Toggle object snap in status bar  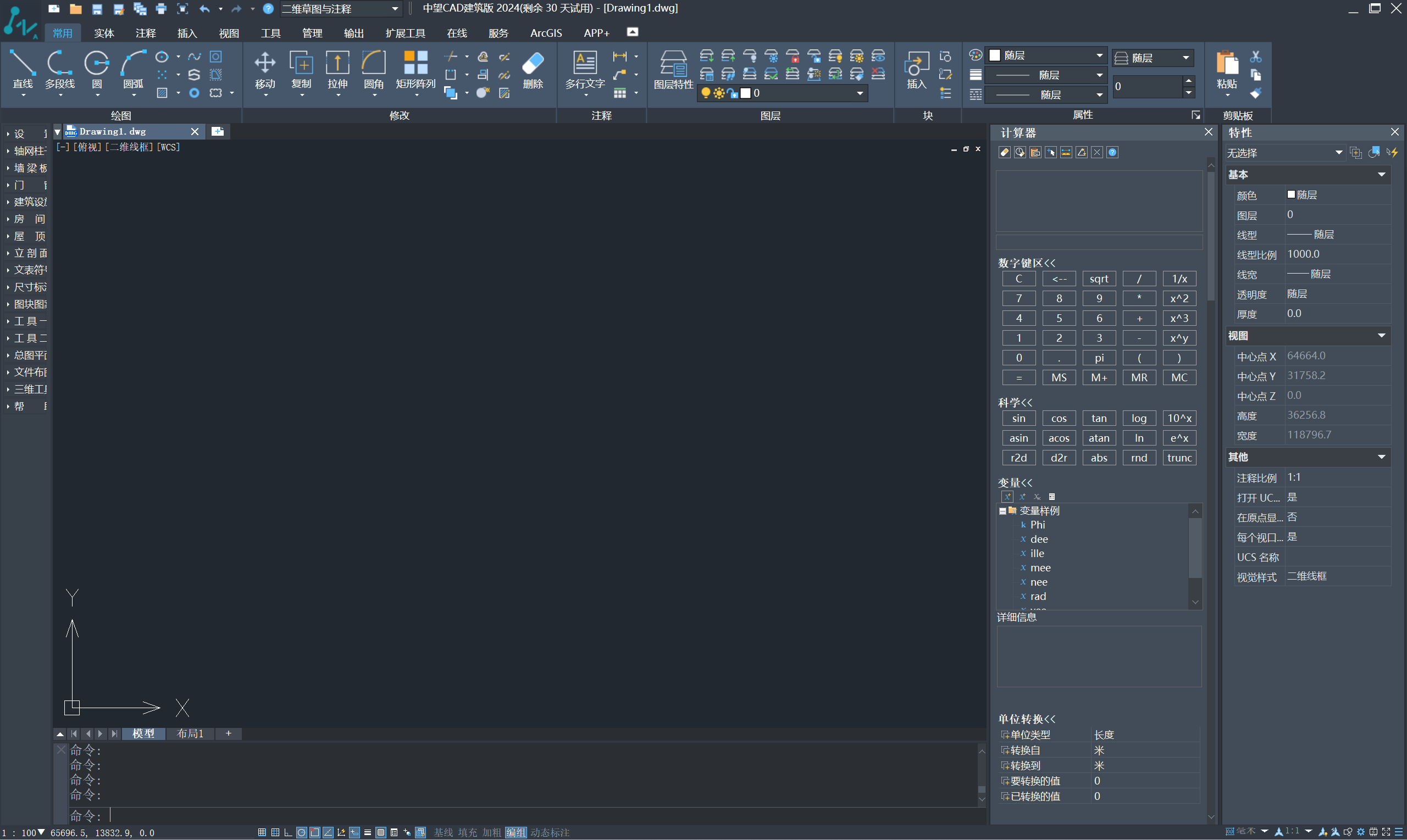coord(315,832)
